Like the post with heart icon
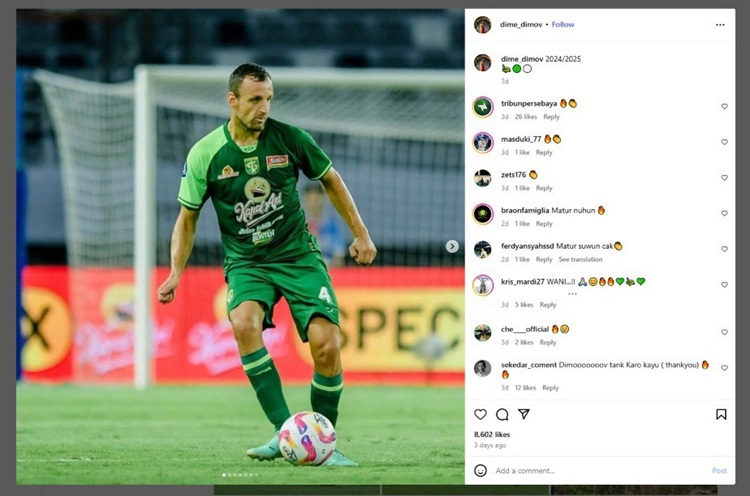 click(x=481, y=414)
